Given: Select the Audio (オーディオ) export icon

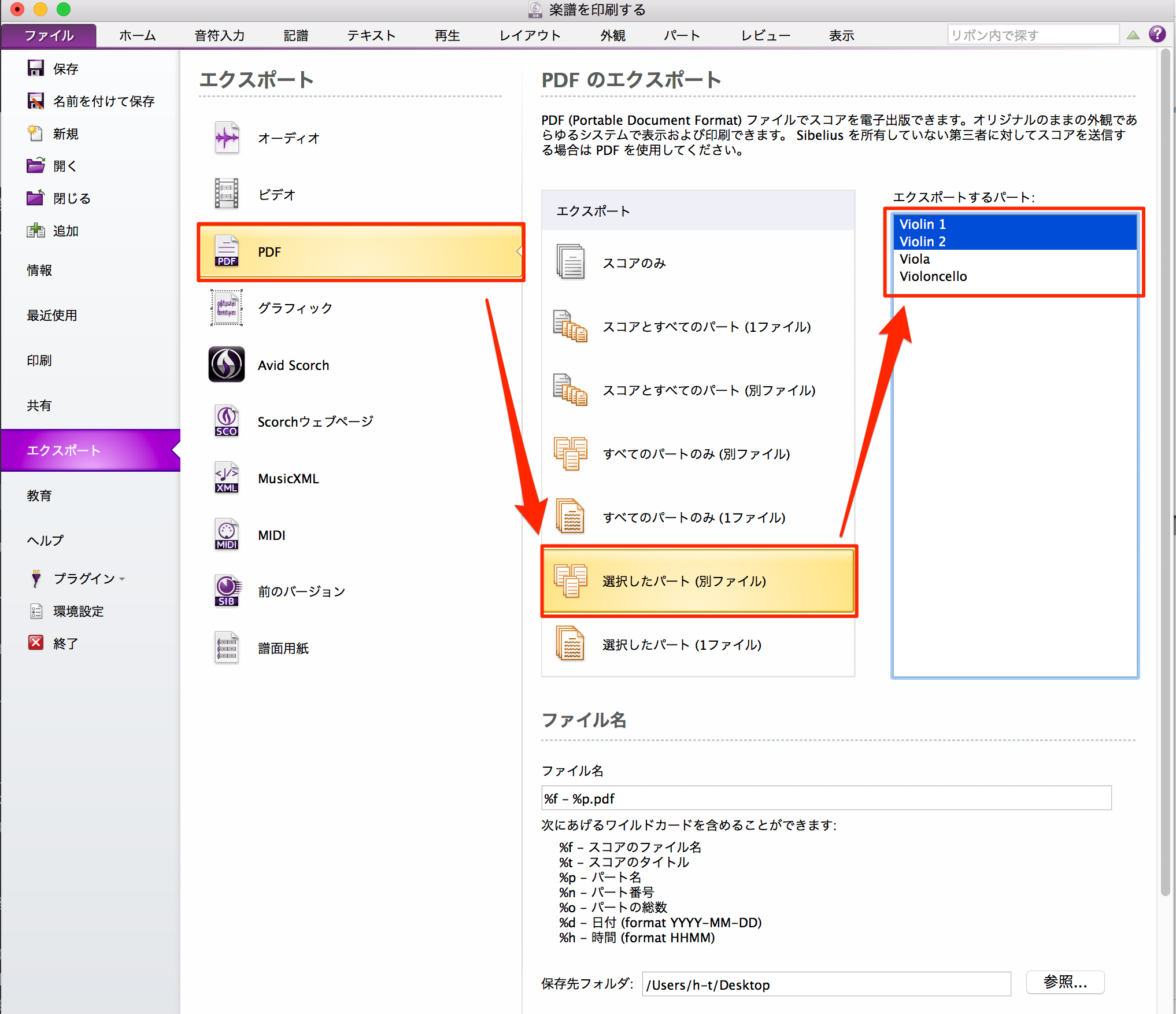Looking at the screenshot, I should (227, 138).
